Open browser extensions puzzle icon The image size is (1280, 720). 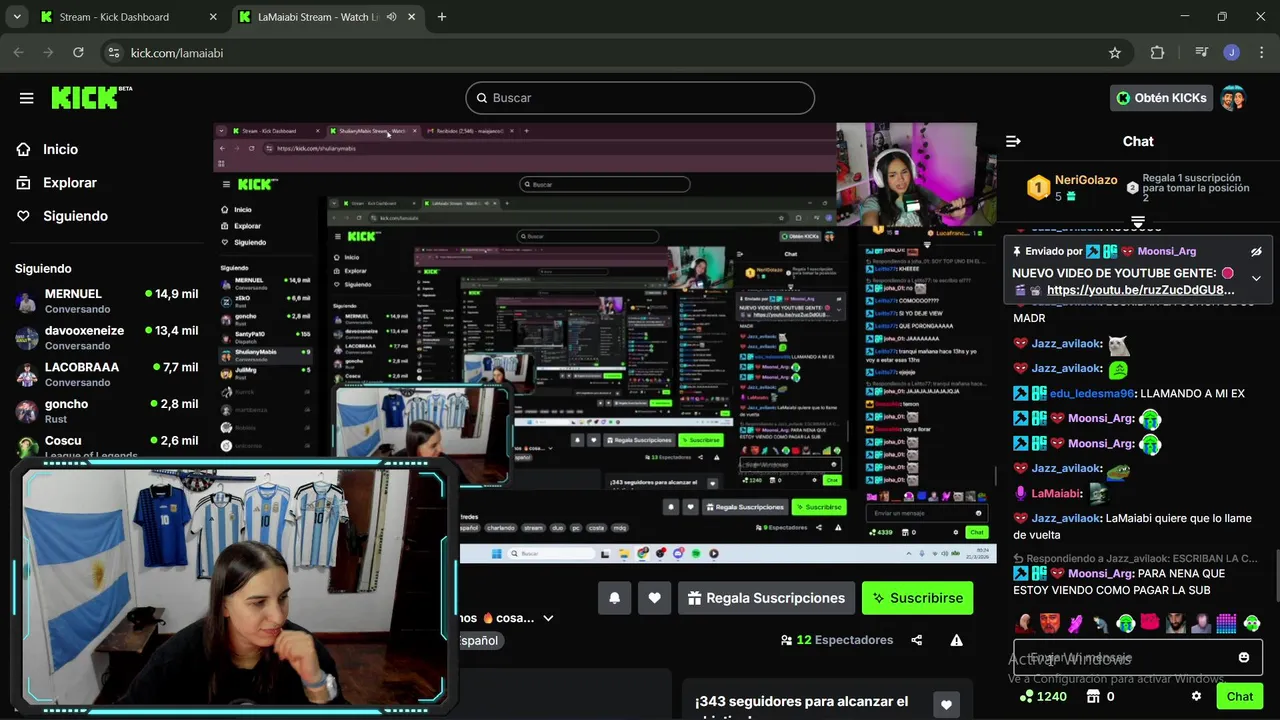point(1157,53)
